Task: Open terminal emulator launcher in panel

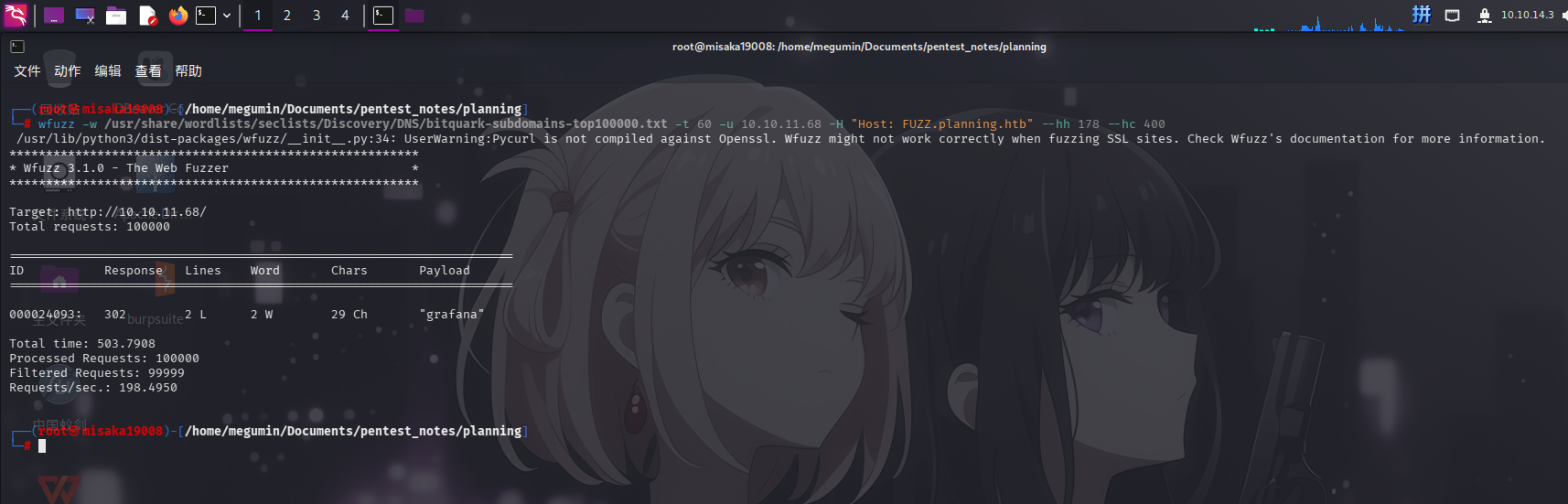Action: click(x=206, y=16)
